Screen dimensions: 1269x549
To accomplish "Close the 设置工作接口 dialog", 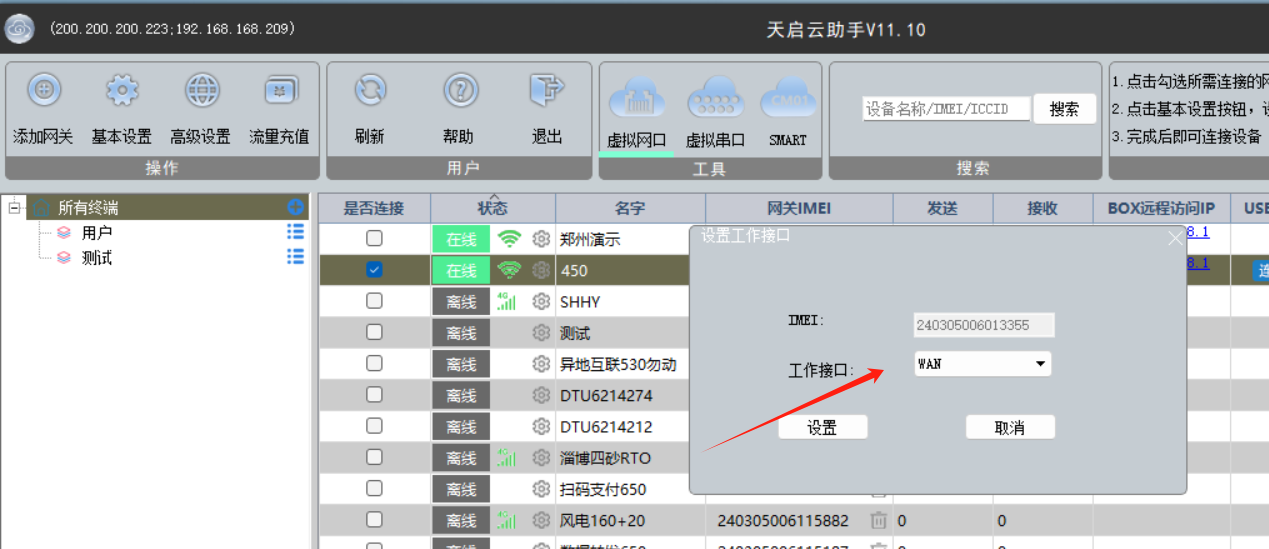I will coord(1176,238).
